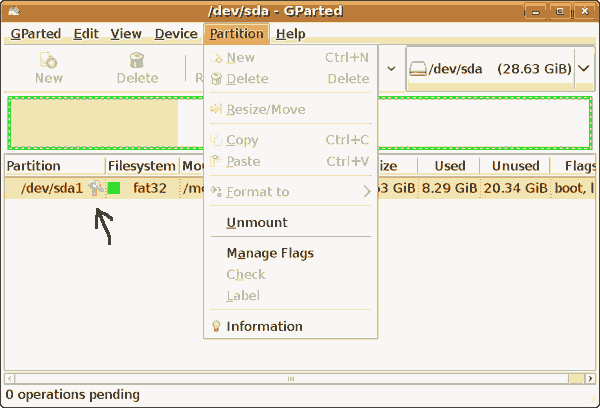Click the Delete trash toolbar icon
The image size is (600, 408).
[137, 60]
